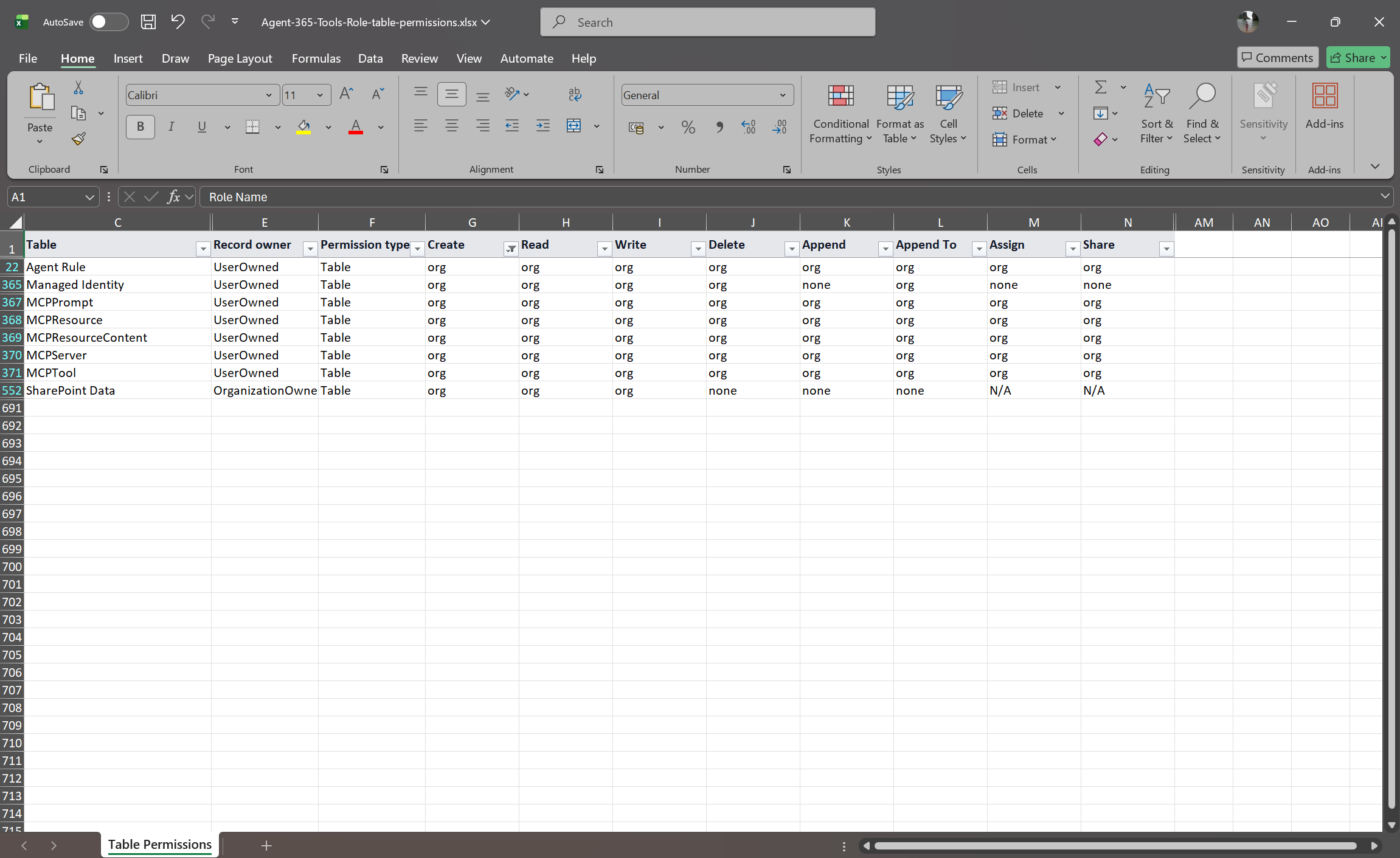Click the vertical scrollbar thumb
Screen dimensions: 1400x858
pos(1391,520)
